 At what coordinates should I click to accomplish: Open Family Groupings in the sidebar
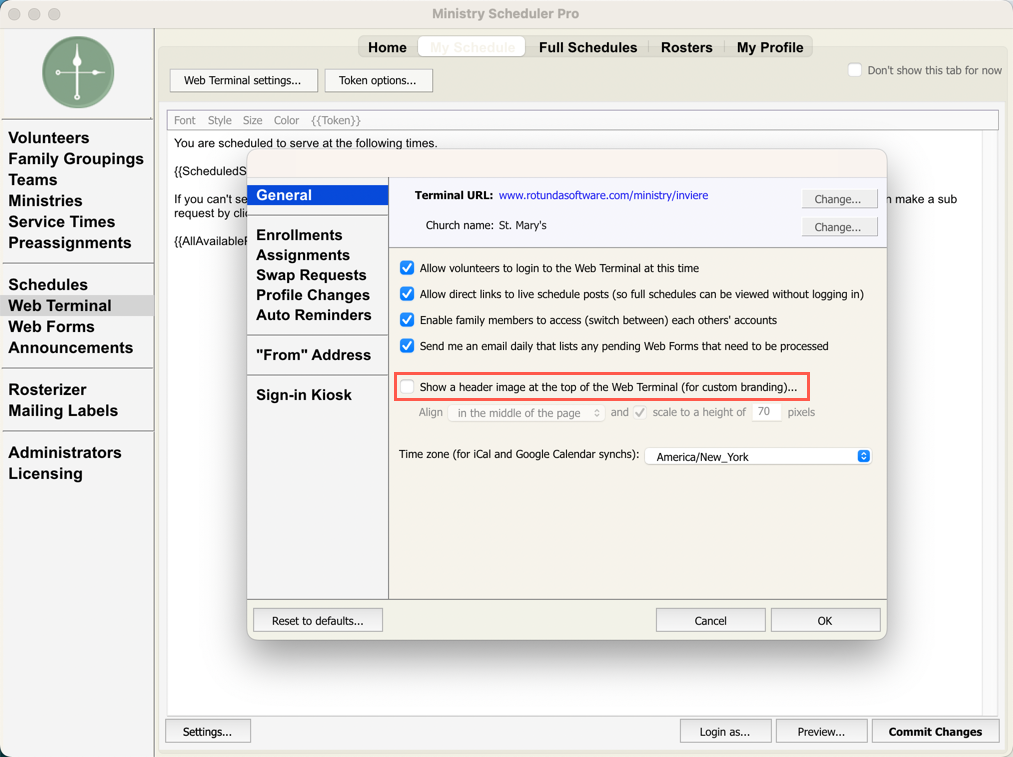pyautogui.click(x=76, y=159)
